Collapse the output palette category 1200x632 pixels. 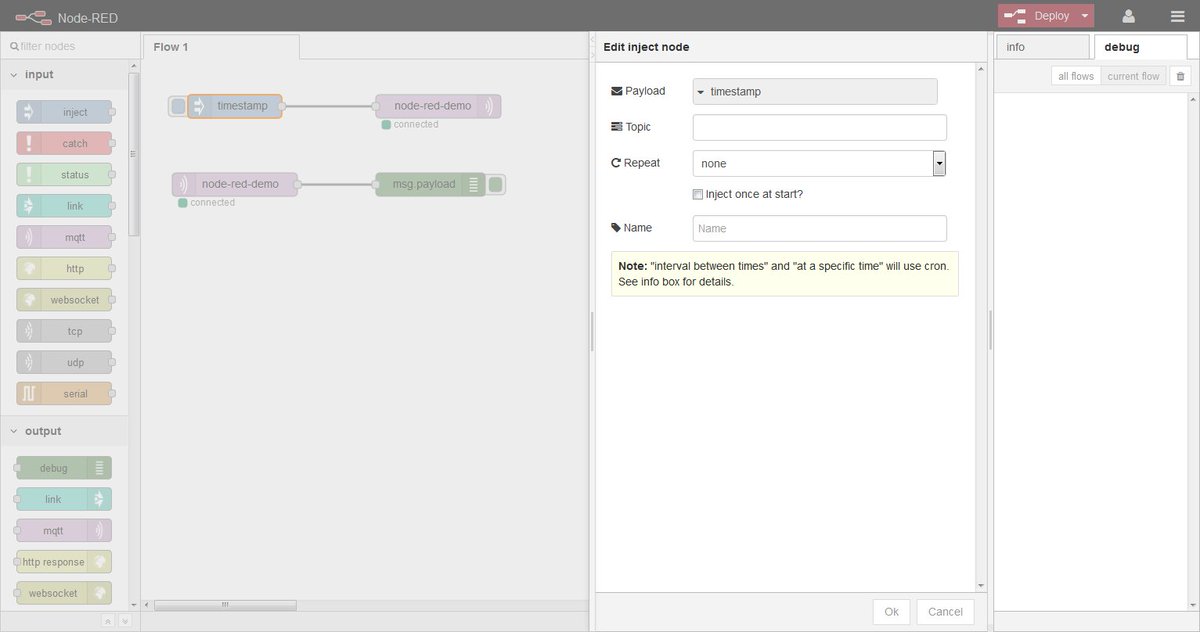[64, 431]
